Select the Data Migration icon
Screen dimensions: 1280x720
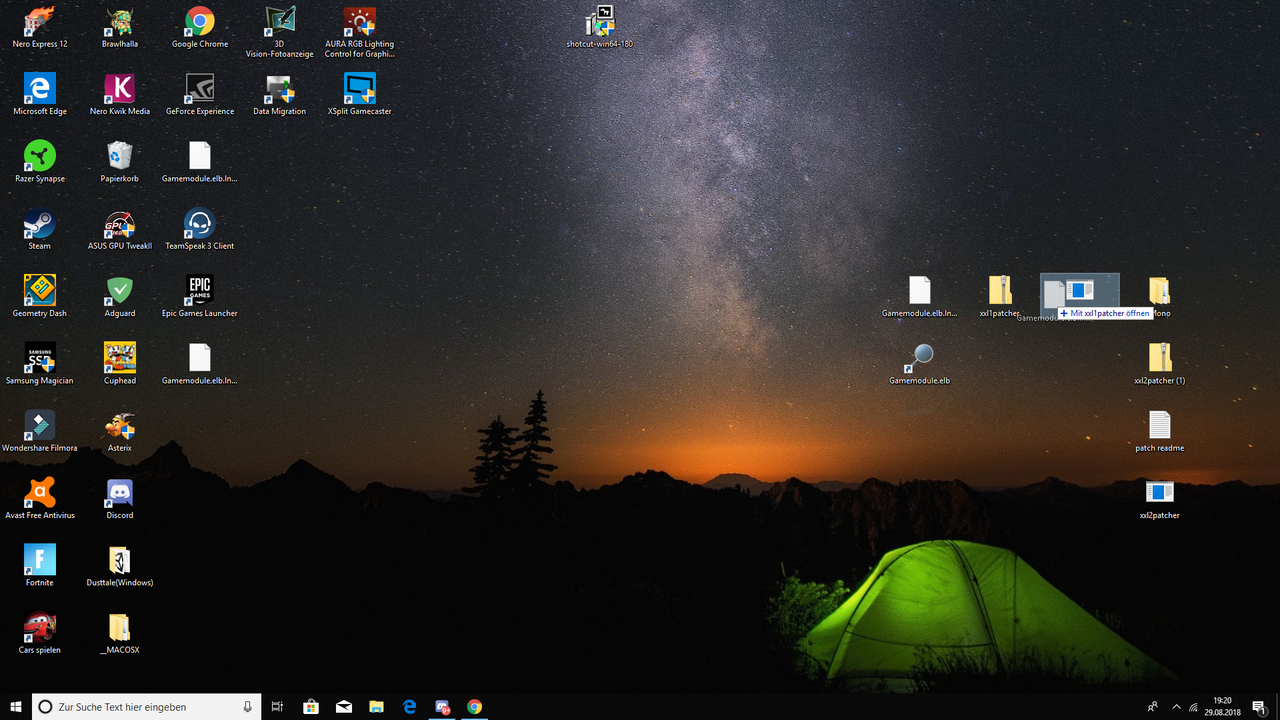pyautogui.click(x=280, y=95)
